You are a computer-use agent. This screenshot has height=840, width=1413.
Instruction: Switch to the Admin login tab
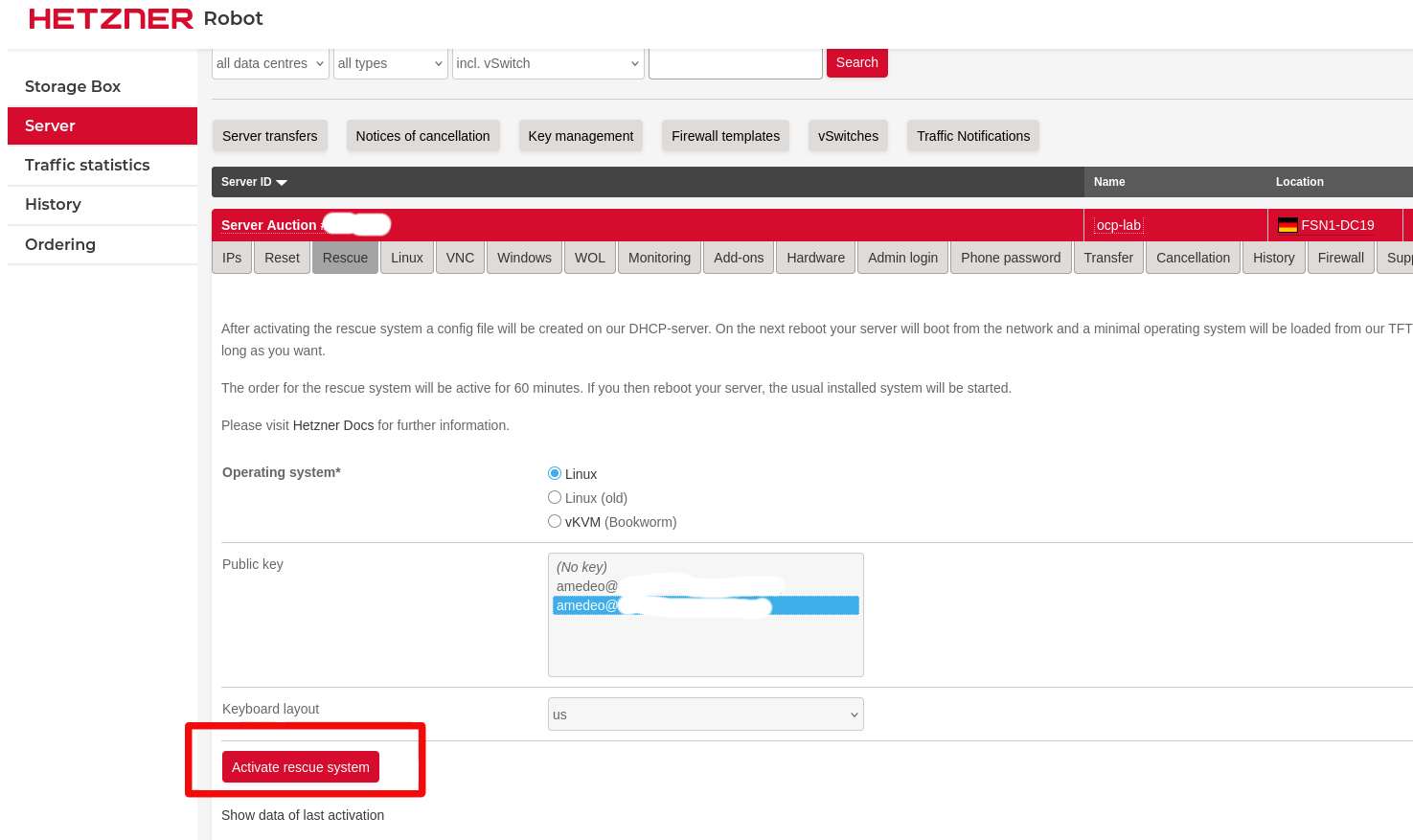[x=902, y=258]
